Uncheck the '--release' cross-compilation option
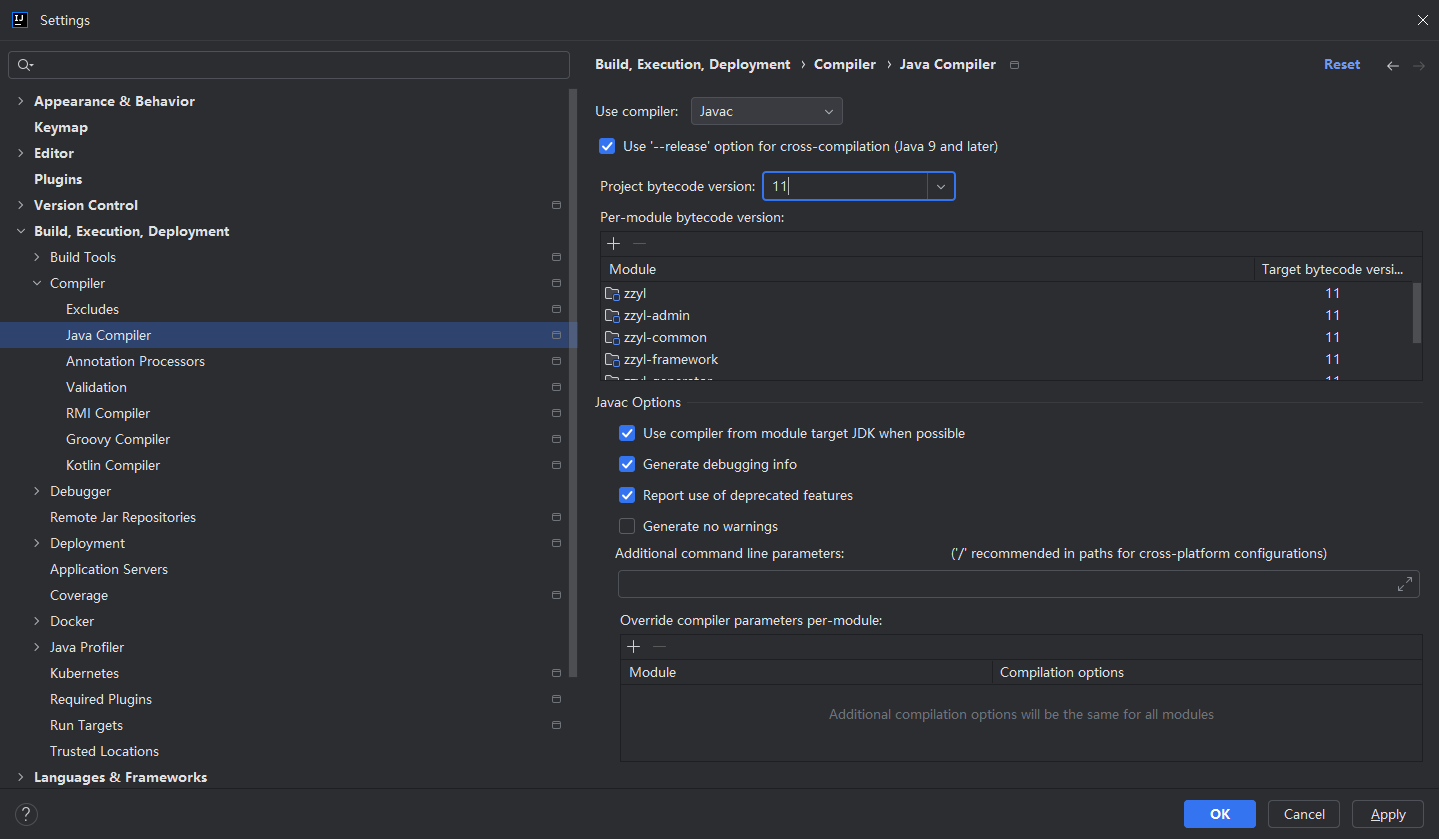The image size is (1439, 839). click(x=607, y=146)
